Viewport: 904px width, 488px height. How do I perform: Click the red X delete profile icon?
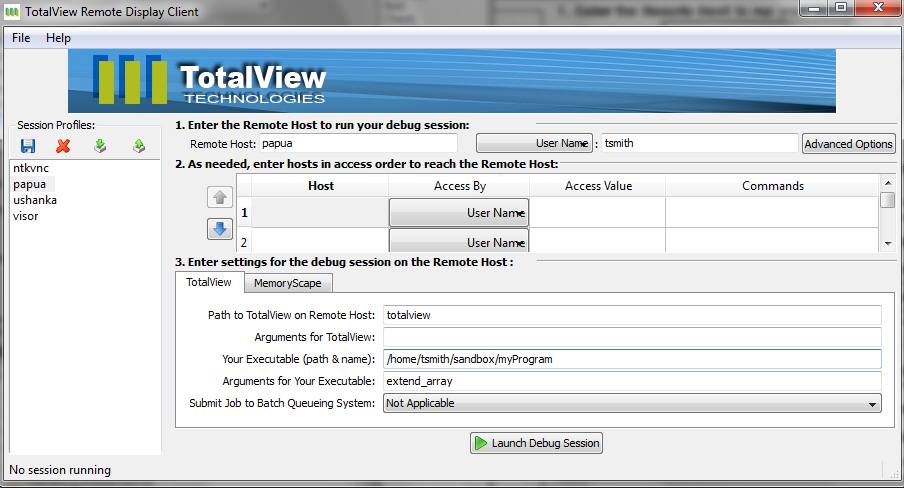click(x=63, y=146)
